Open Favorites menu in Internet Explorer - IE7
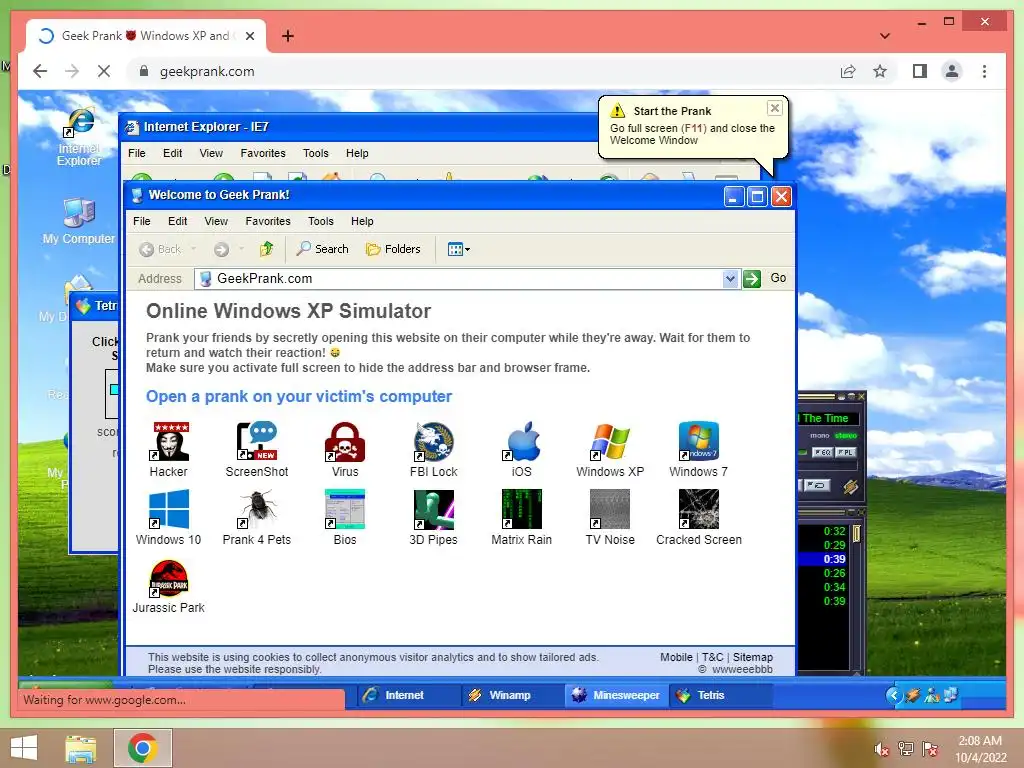This screenshot has width=1024, height=768. click(263, 153)
